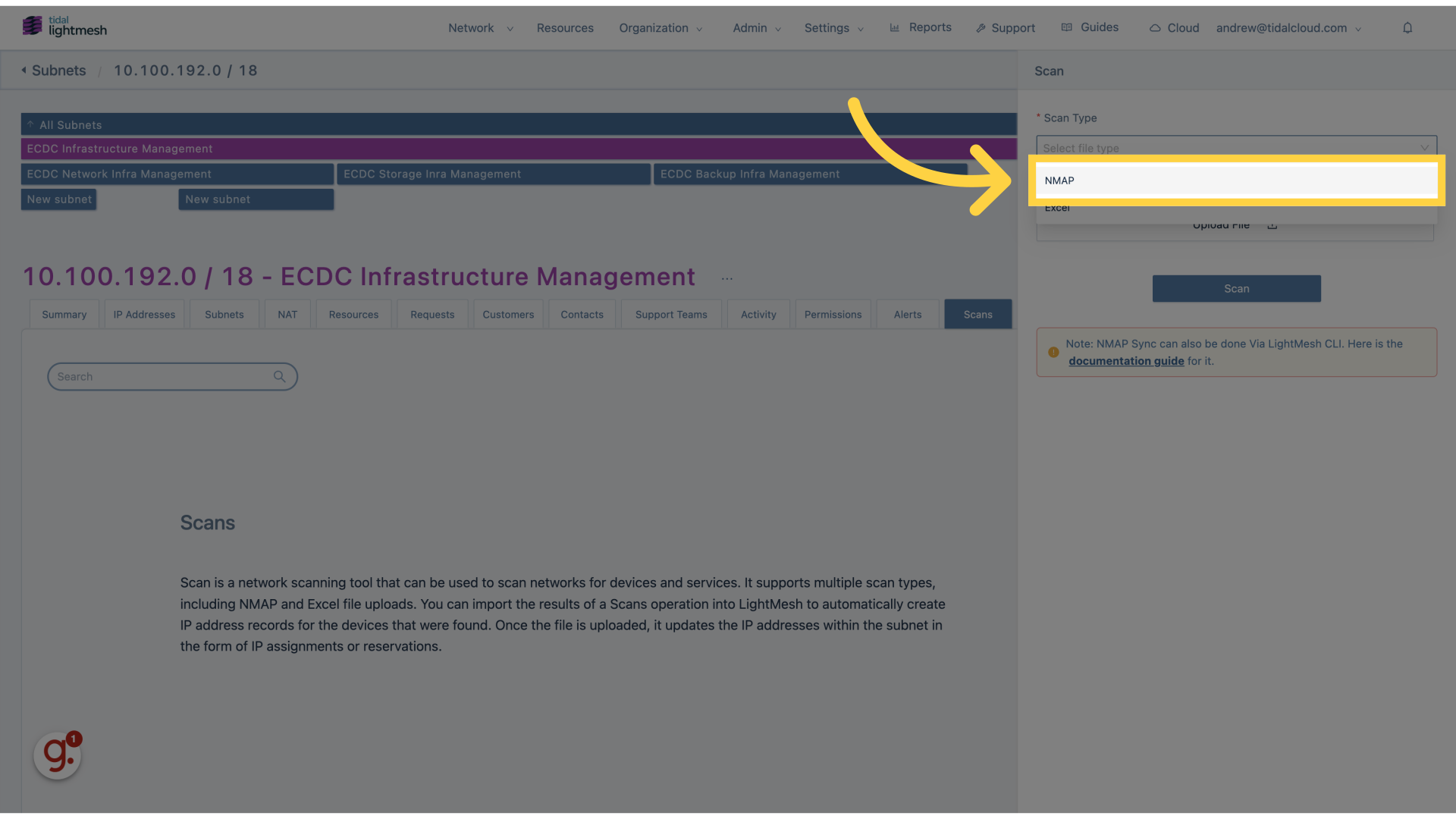
Task: Expand the Admin menu
Action: point(756,28)
